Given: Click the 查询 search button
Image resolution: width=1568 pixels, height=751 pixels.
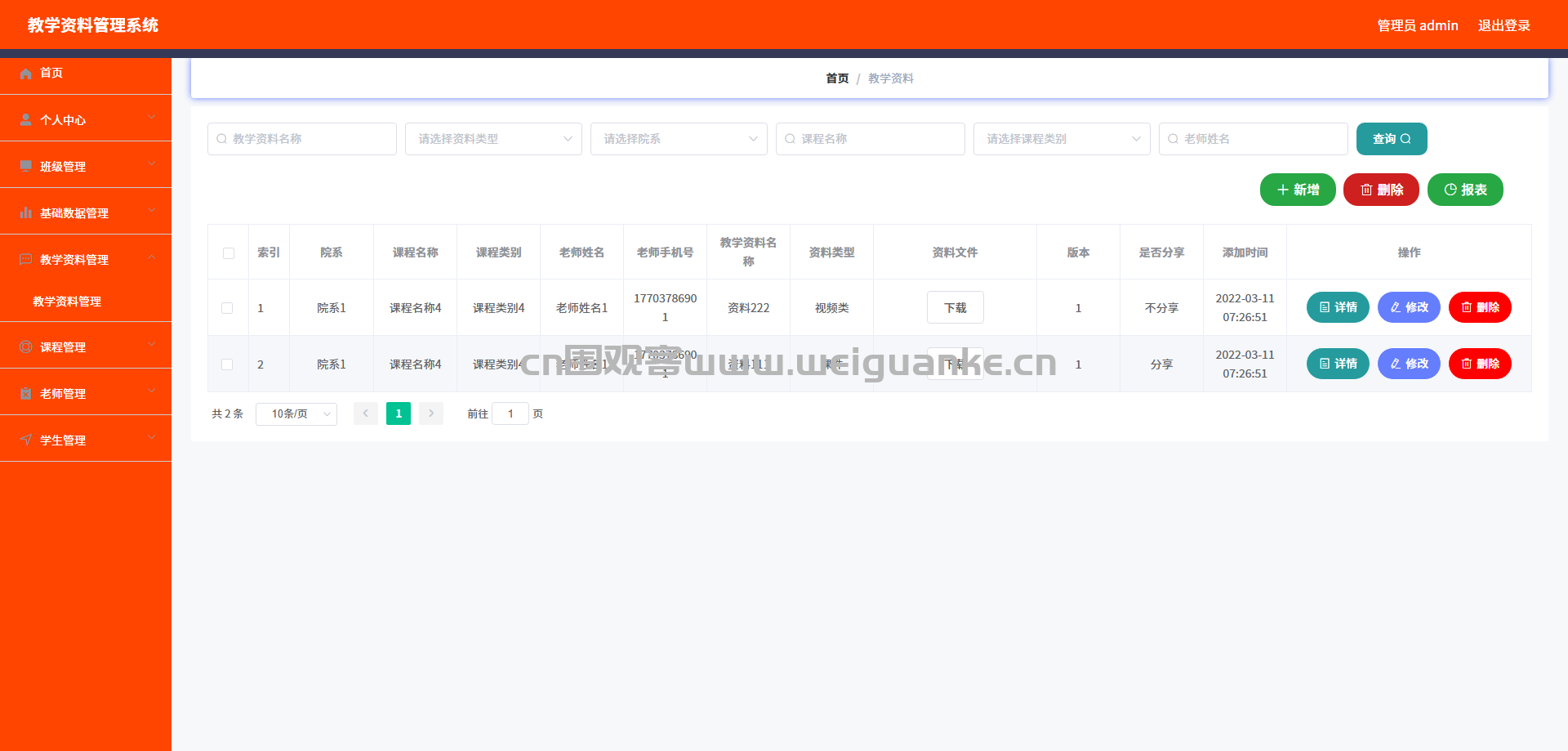Looking at the screenshot, I should pyautogui.click(x=1392, y=139).
